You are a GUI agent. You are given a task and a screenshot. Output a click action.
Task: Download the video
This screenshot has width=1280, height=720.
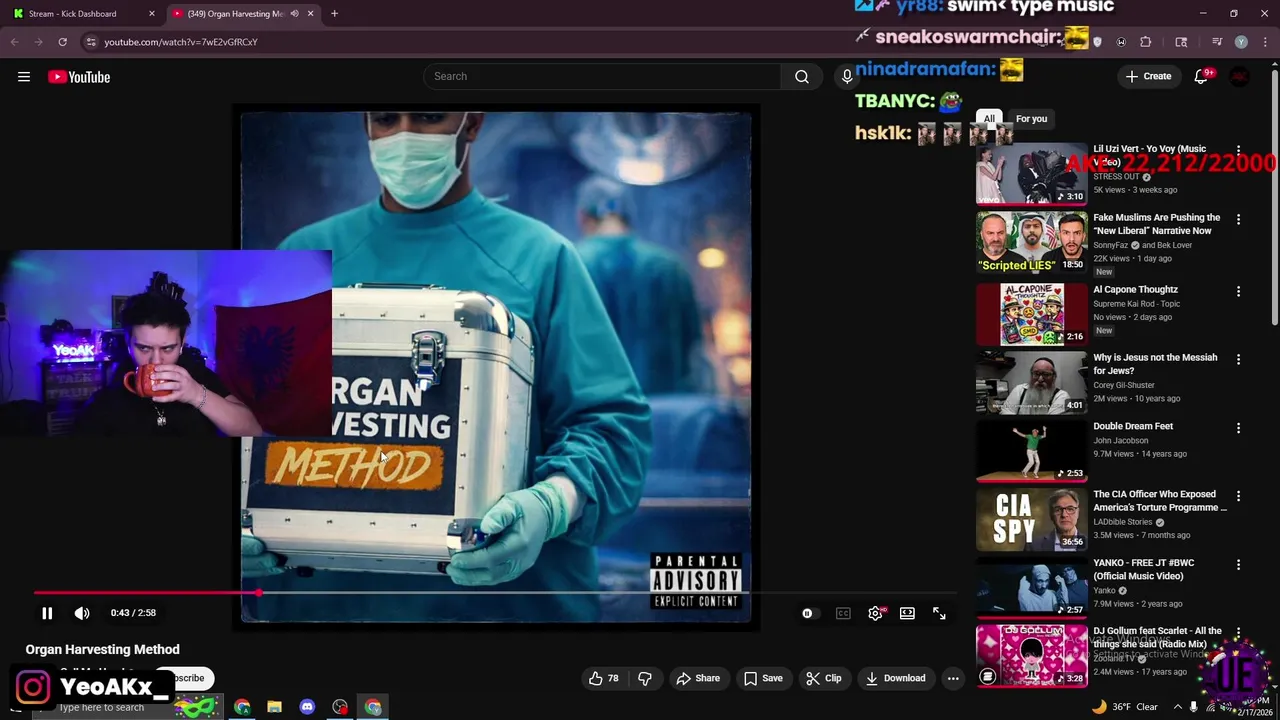click(896, 678)
